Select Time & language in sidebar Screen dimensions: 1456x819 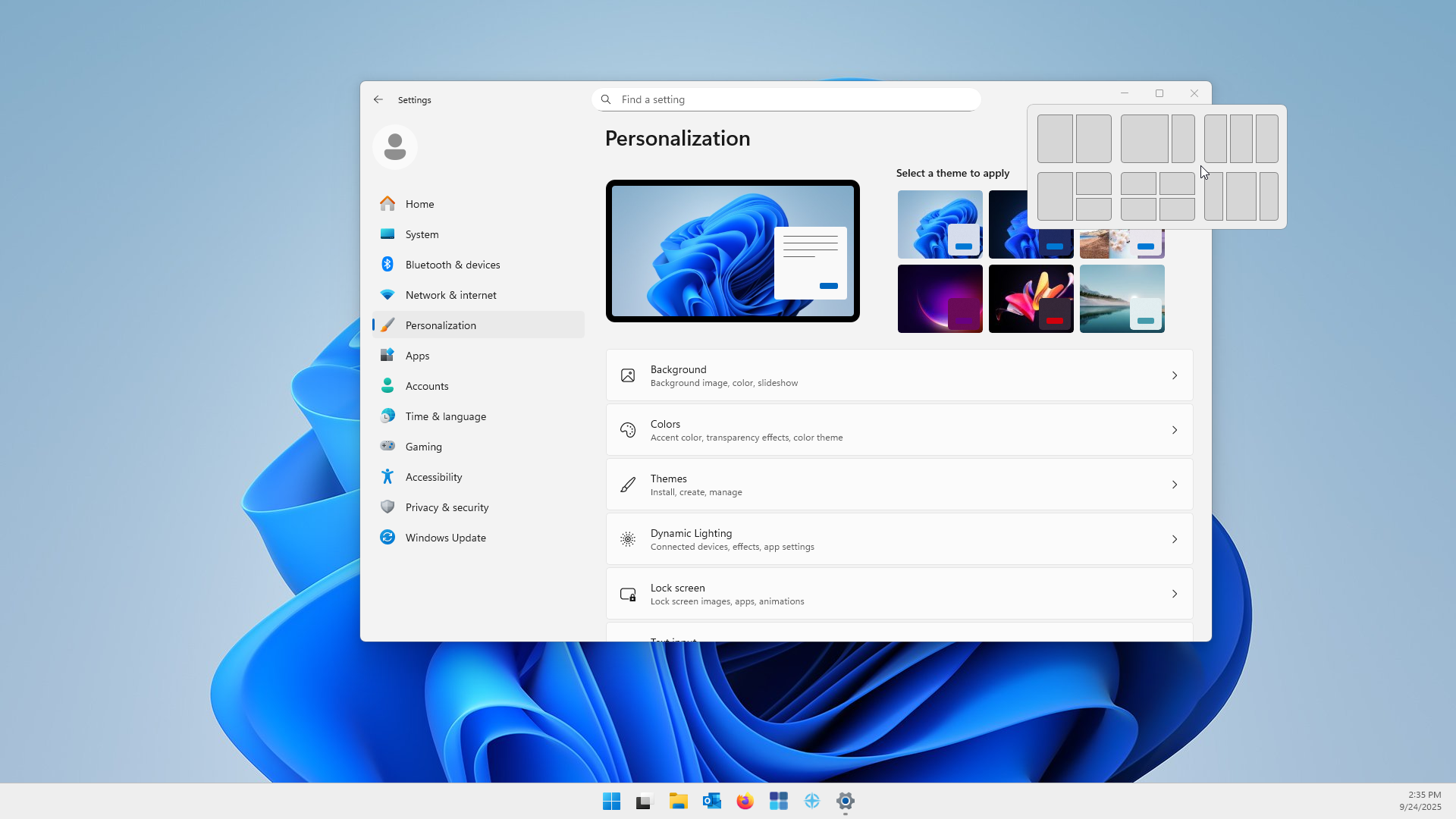tap(445, 416)
